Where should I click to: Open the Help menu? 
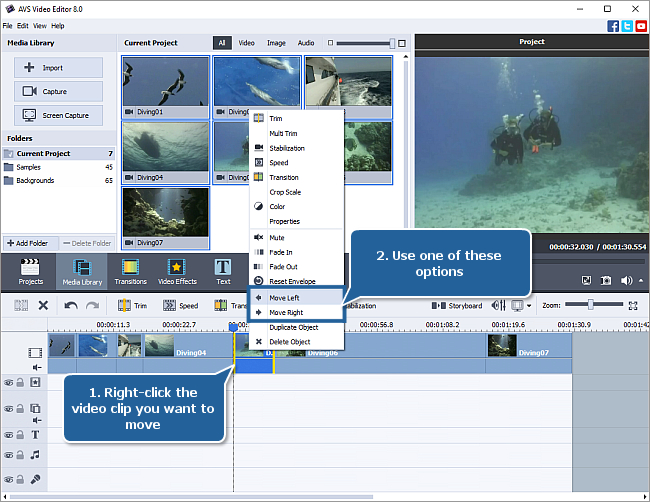[x=58, y=26]
